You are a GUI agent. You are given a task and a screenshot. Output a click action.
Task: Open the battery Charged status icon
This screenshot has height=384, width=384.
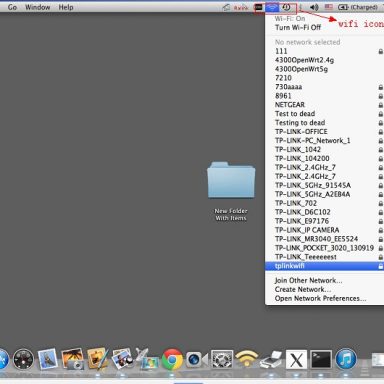pos(358,7)
